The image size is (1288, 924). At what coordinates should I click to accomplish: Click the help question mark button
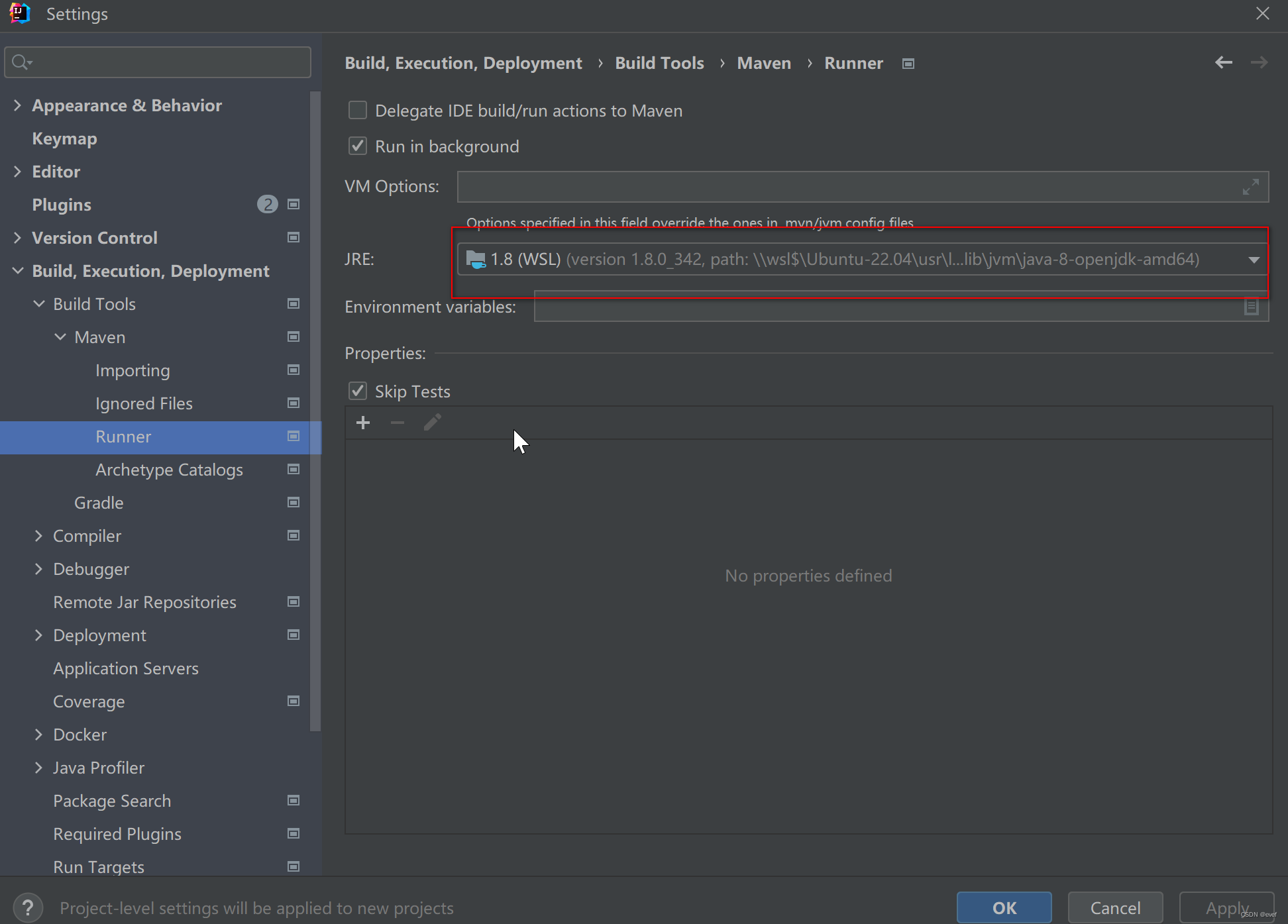tap(28, 907)
